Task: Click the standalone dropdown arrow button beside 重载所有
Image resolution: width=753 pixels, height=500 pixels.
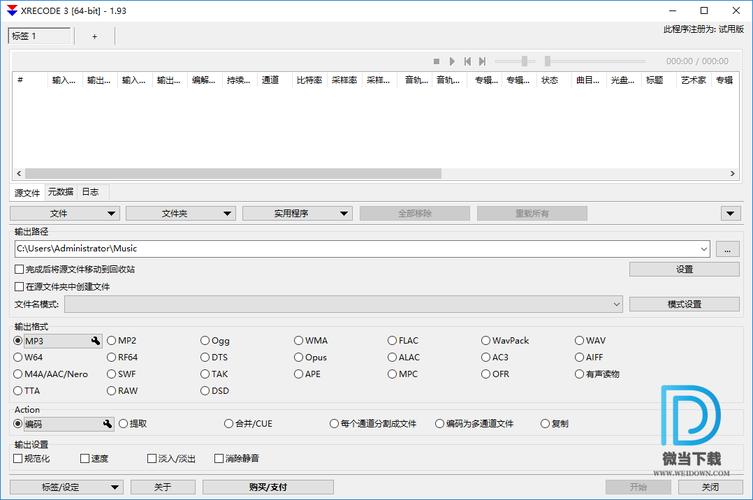Action: coord(730,213)
